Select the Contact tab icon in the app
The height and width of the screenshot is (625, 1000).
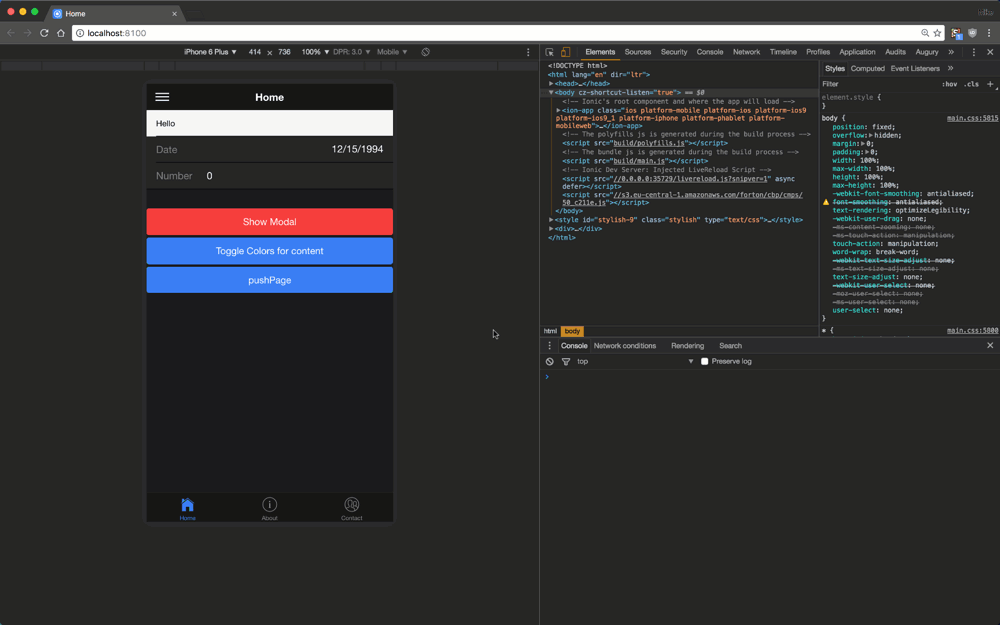point(352,505)
